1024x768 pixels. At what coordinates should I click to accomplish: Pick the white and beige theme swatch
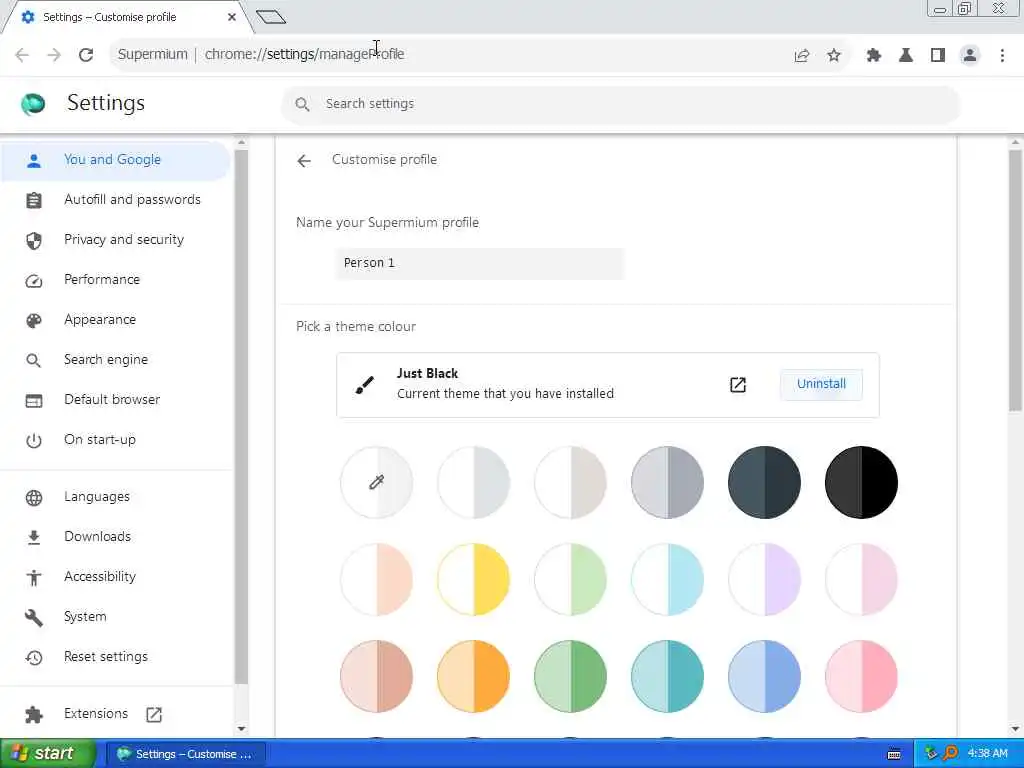point(571,483)
